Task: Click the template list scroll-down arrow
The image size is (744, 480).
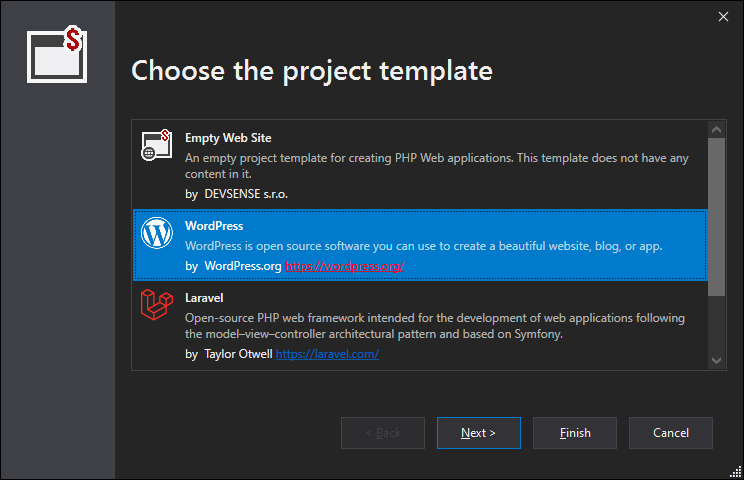Action: pyautogui.click(x=716, y=360)
